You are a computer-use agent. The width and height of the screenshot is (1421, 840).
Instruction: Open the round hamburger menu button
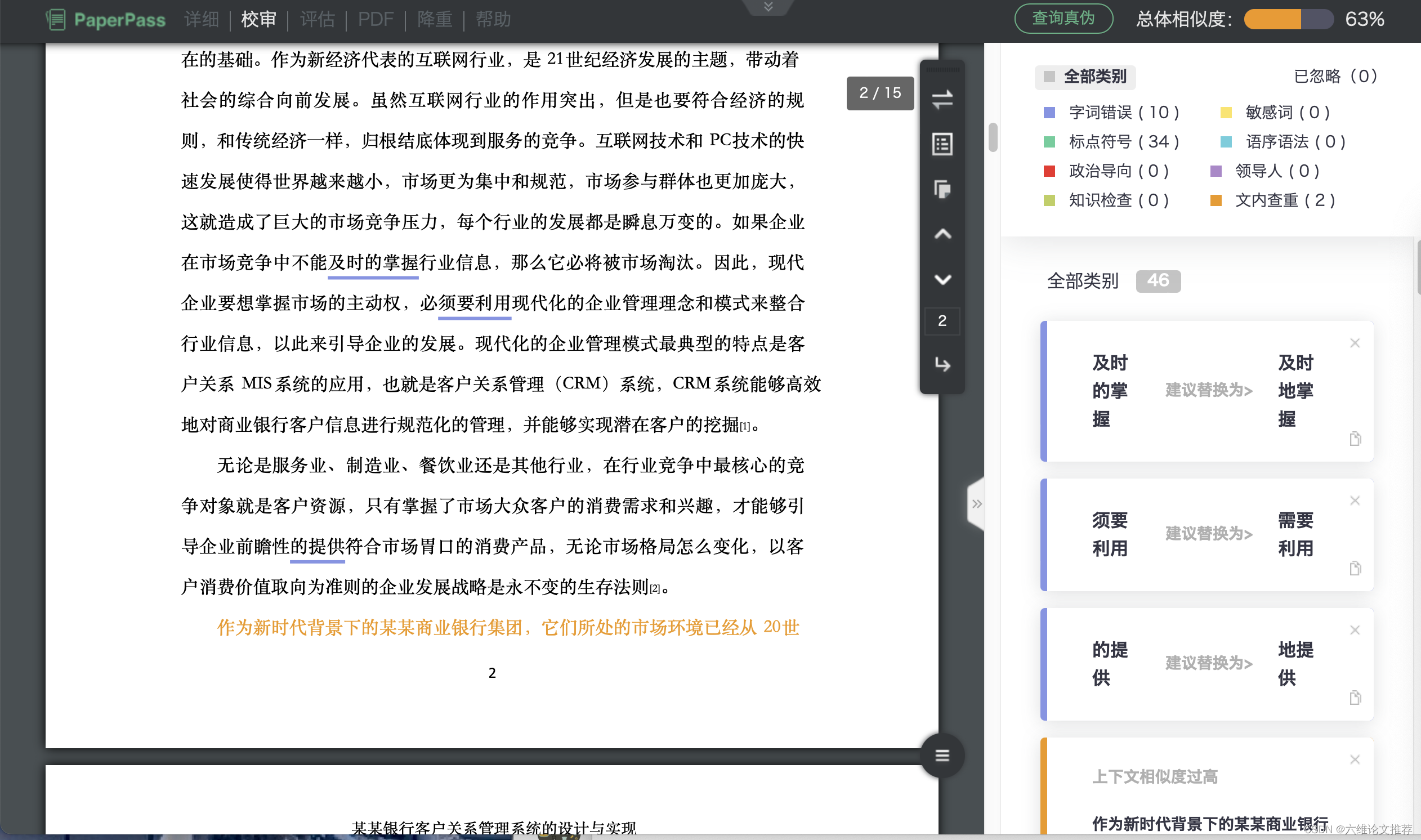pyautogui.click(x=942, y=754)
